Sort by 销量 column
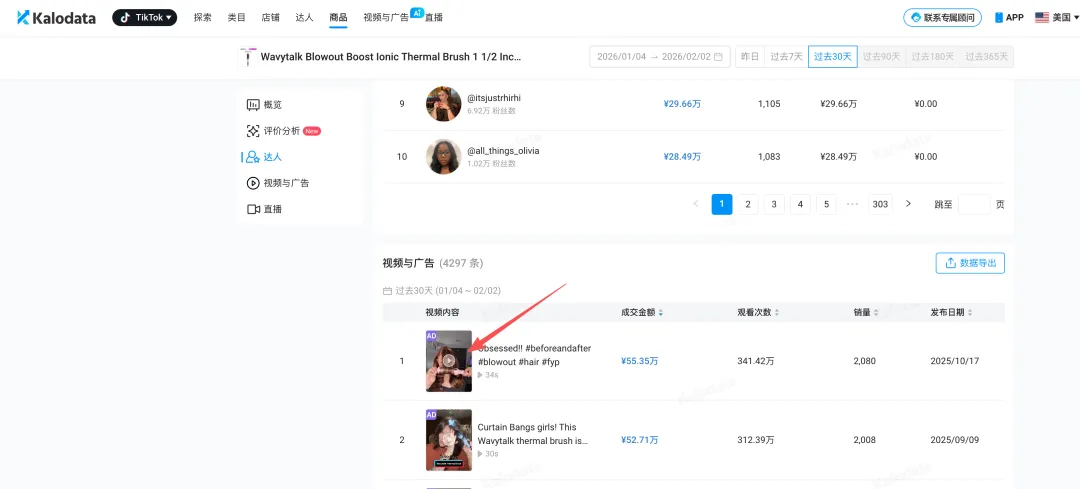The height and width of the screenshot is (489, 1080). [x=866, y=312]
